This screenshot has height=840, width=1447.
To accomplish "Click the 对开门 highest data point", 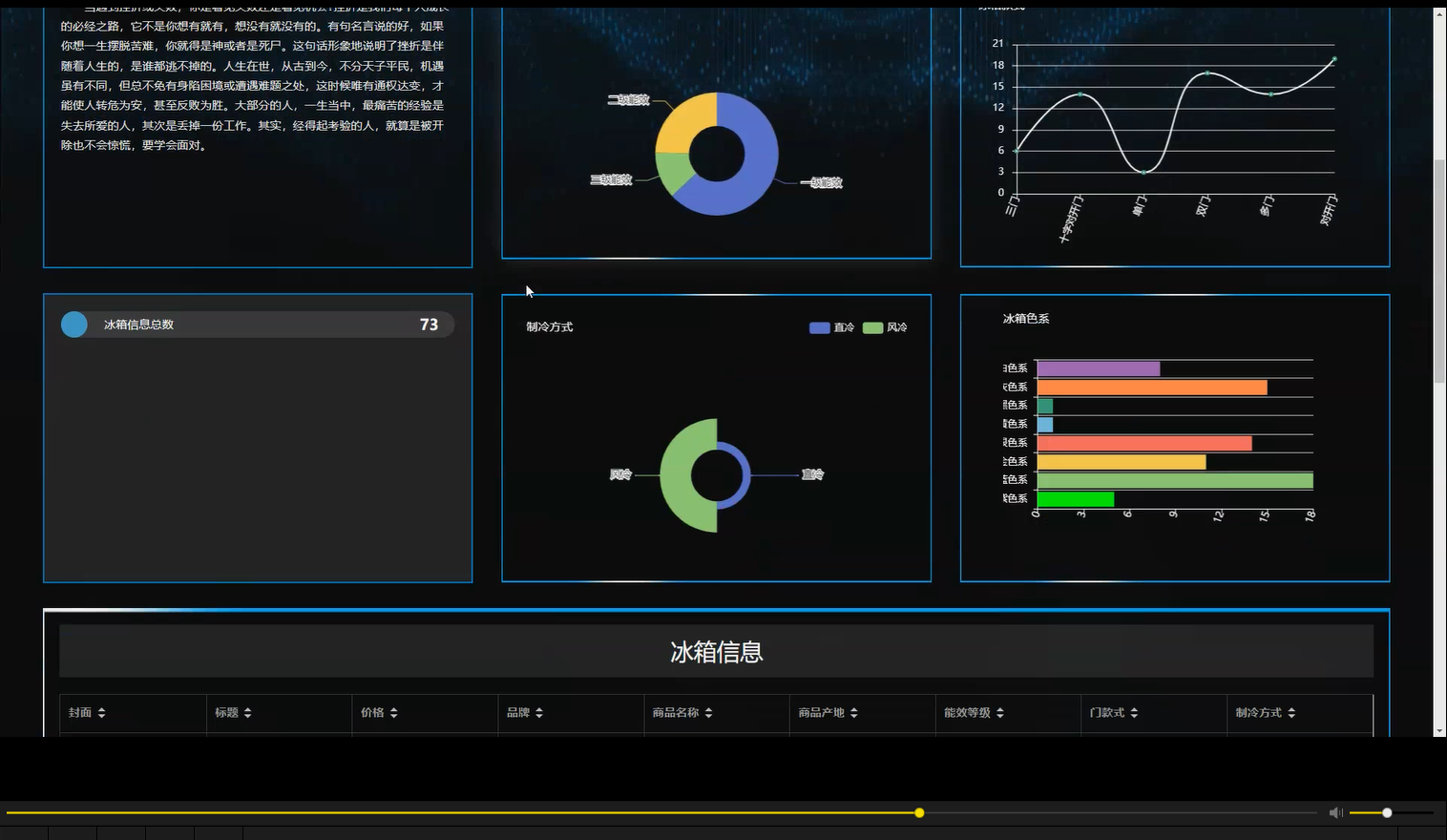I will pyautogui.click(x=1334, y=59).
